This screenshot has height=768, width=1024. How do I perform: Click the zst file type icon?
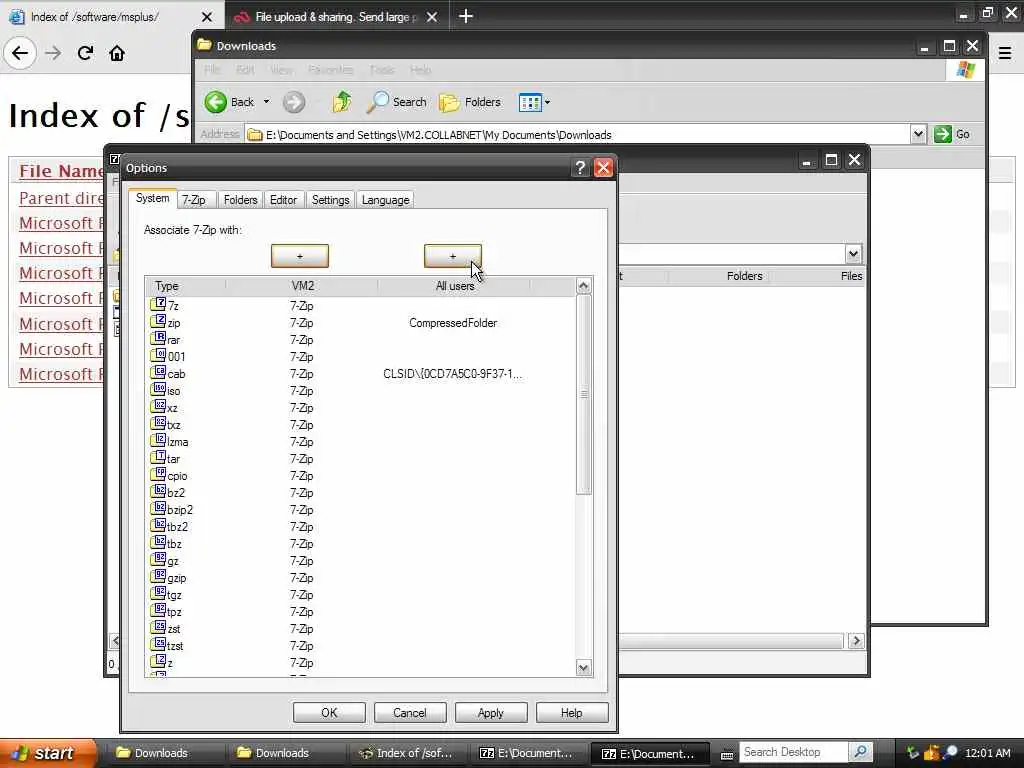pyautogui.click(x=158, y=627)
